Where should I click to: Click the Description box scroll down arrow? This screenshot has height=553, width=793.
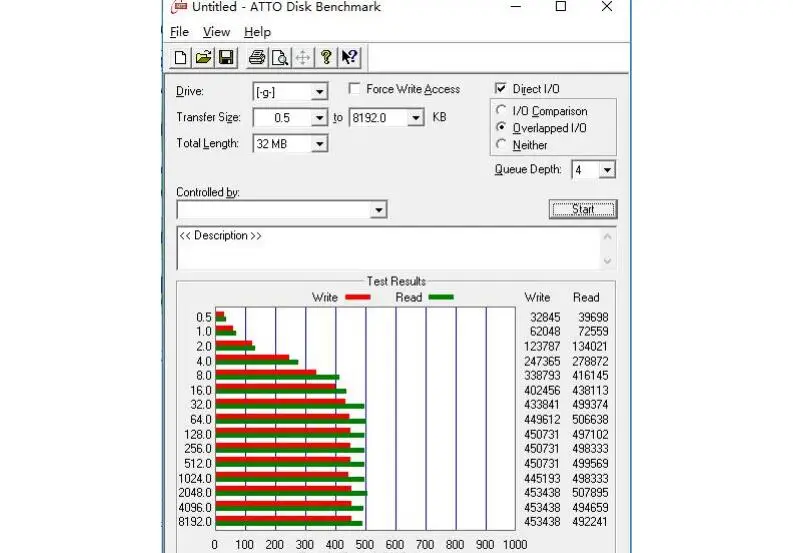point(607,261)
